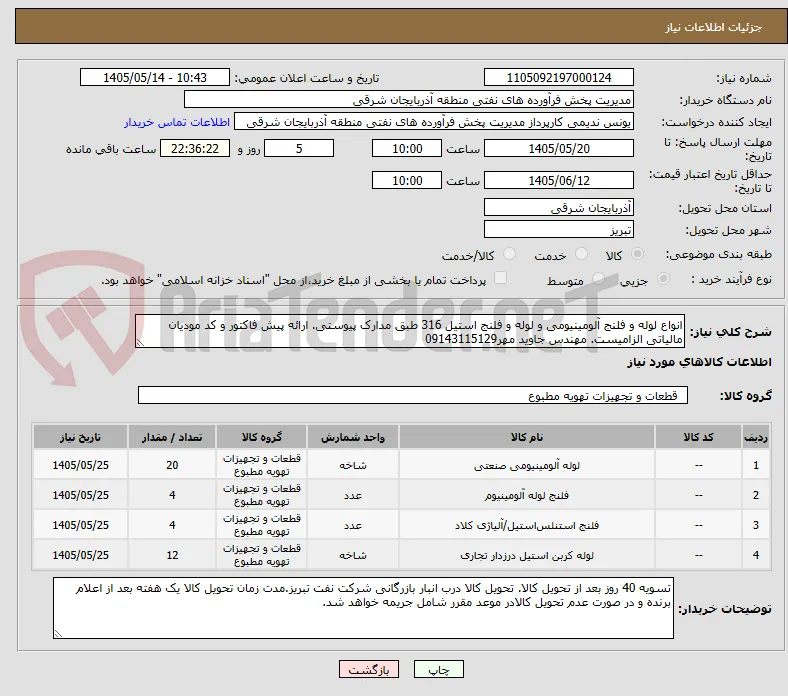Click the remaining days field showing 5
The height and width of the screenshot is (696, 788).
299,149
